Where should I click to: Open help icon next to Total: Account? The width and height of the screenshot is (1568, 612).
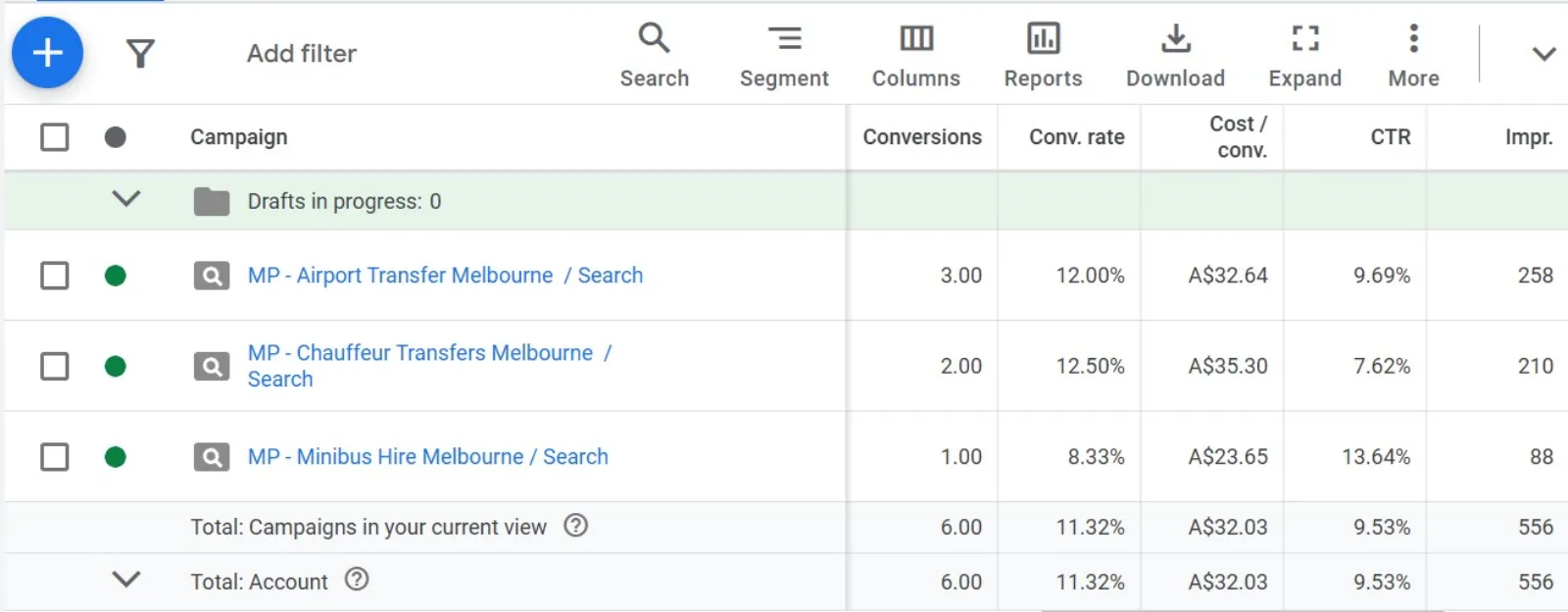[x=357, y=580]
